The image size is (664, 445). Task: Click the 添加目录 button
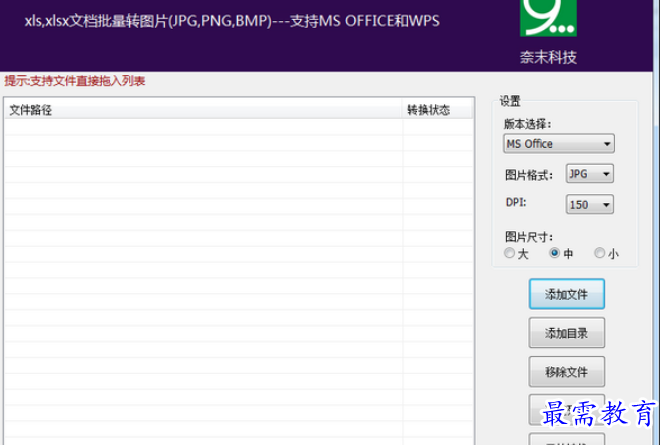[x=567, y=333]
